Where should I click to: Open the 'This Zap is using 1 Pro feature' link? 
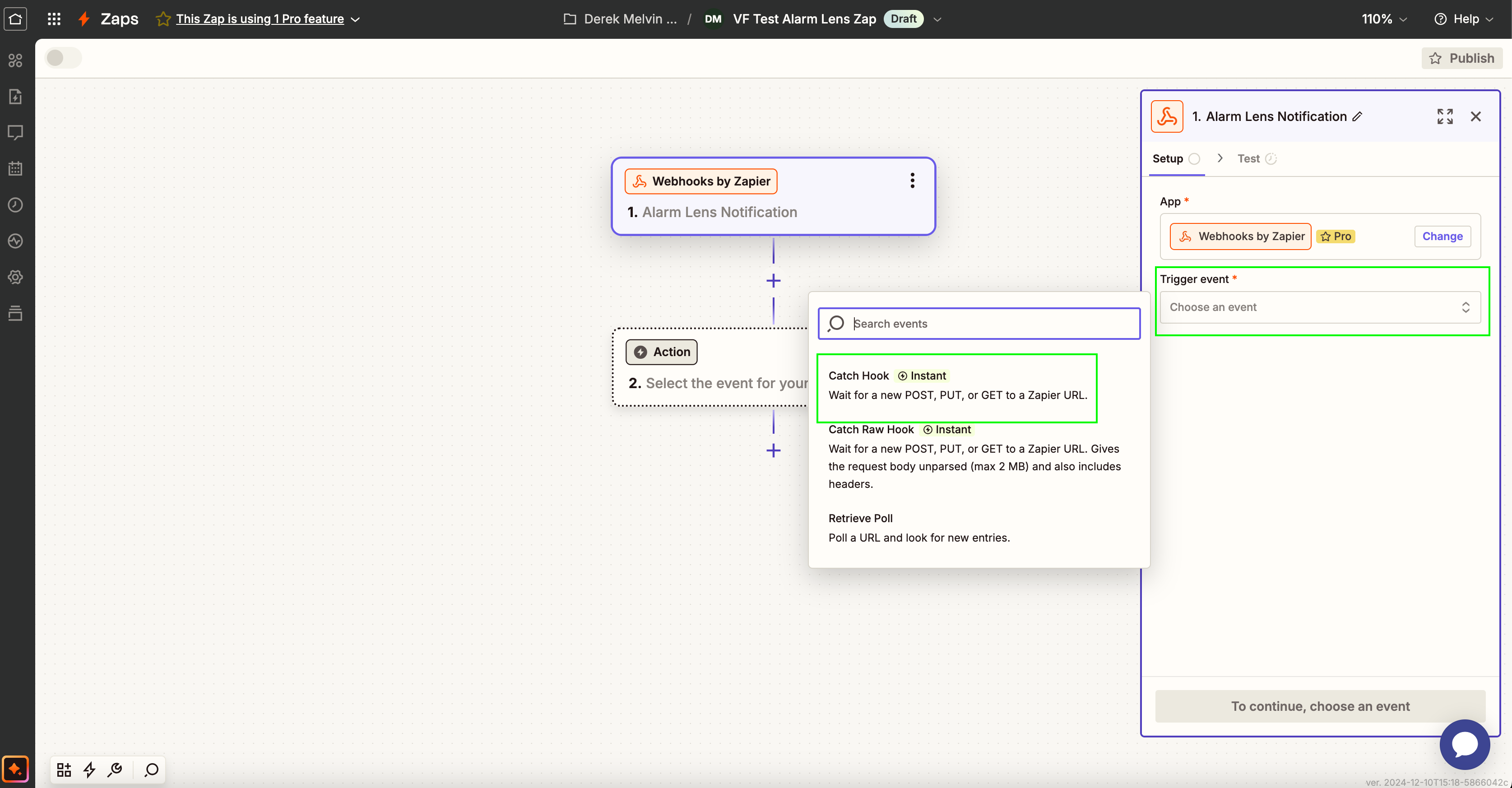[260, 19]
